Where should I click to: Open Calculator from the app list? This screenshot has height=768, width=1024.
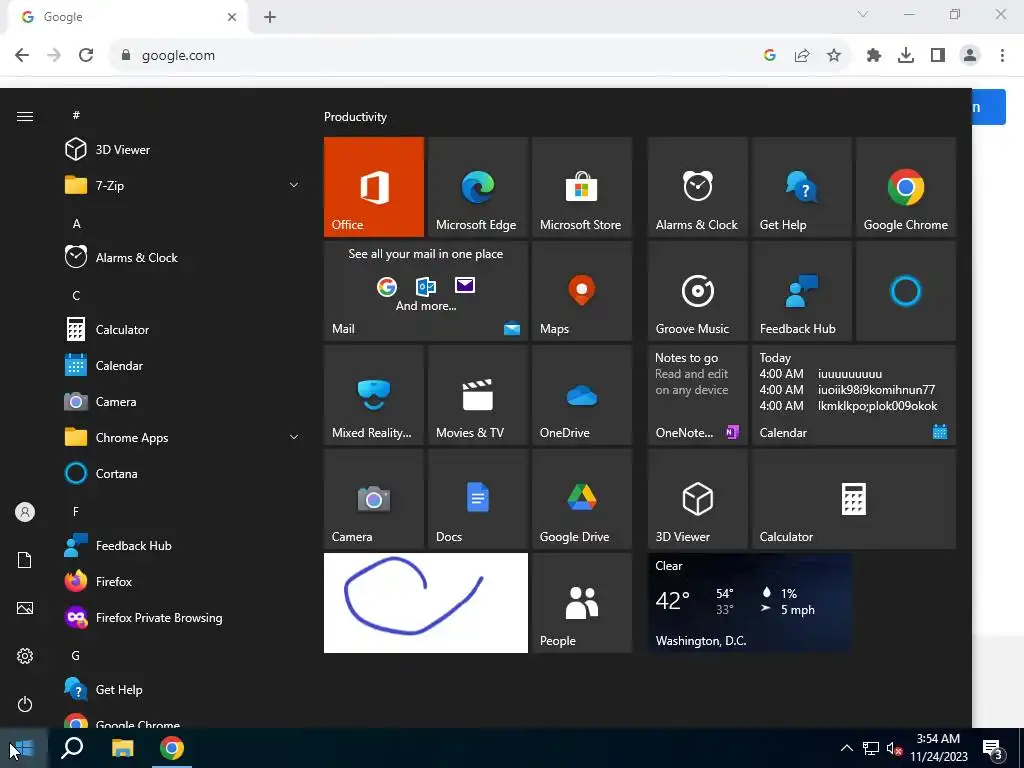click(182, 330)
